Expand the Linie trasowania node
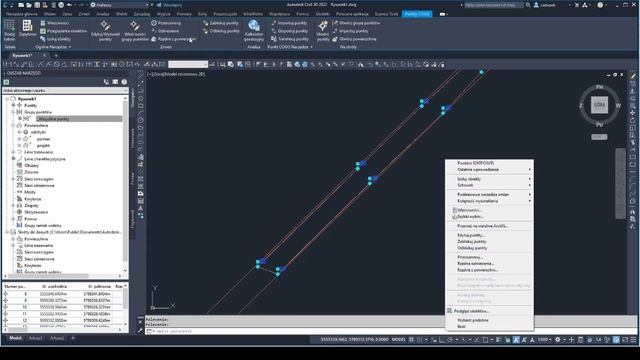 (13, 152)
